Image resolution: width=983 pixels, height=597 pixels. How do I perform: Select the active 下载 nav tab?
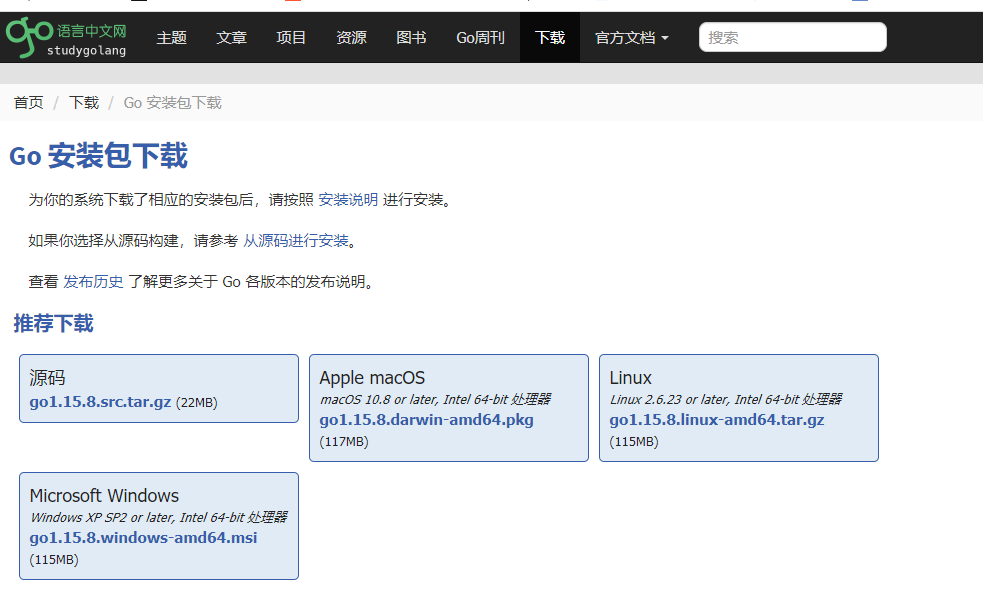pos(550,38)
